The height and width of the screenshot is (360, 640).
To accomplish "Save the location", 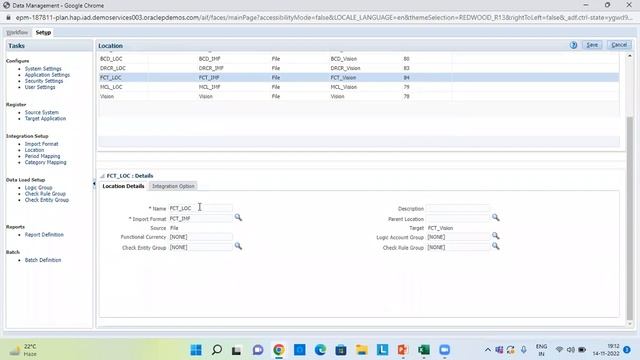I will pos(592,45).
